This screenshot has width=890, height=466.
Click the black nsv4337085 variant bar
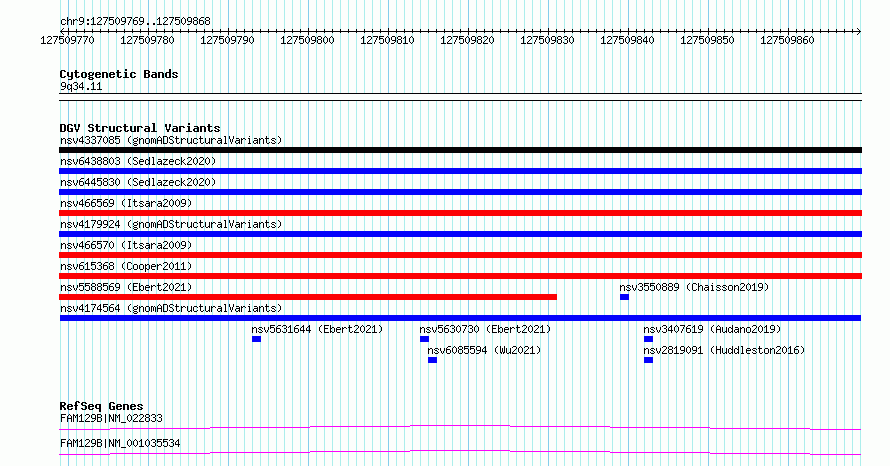pyautogui.click(x=460, y=150)
